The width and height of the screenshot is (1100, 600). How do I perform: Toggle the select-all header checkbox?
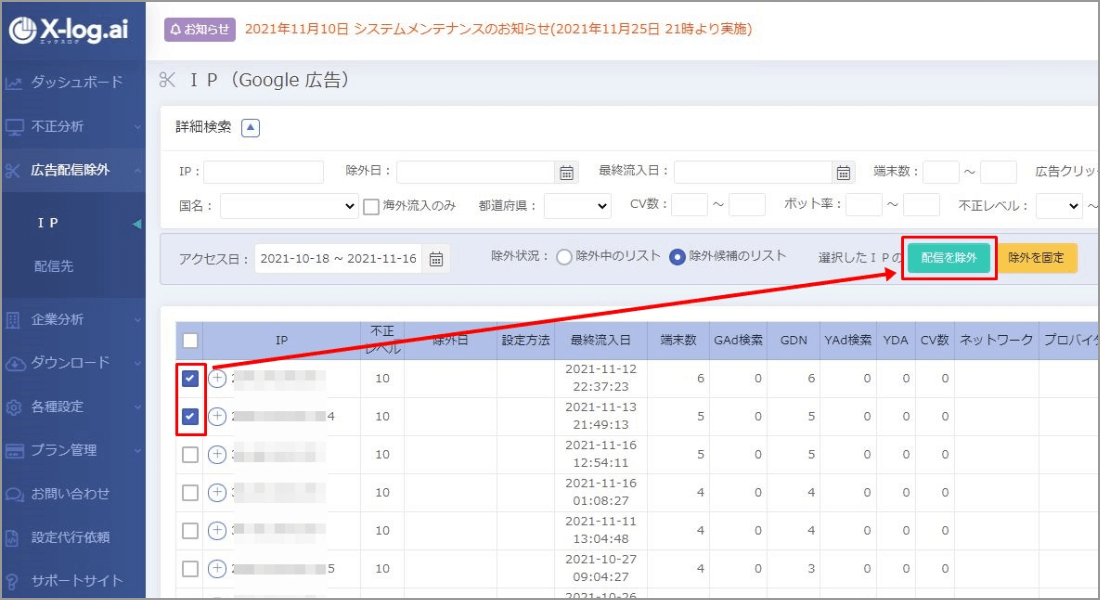pos(190,340)
